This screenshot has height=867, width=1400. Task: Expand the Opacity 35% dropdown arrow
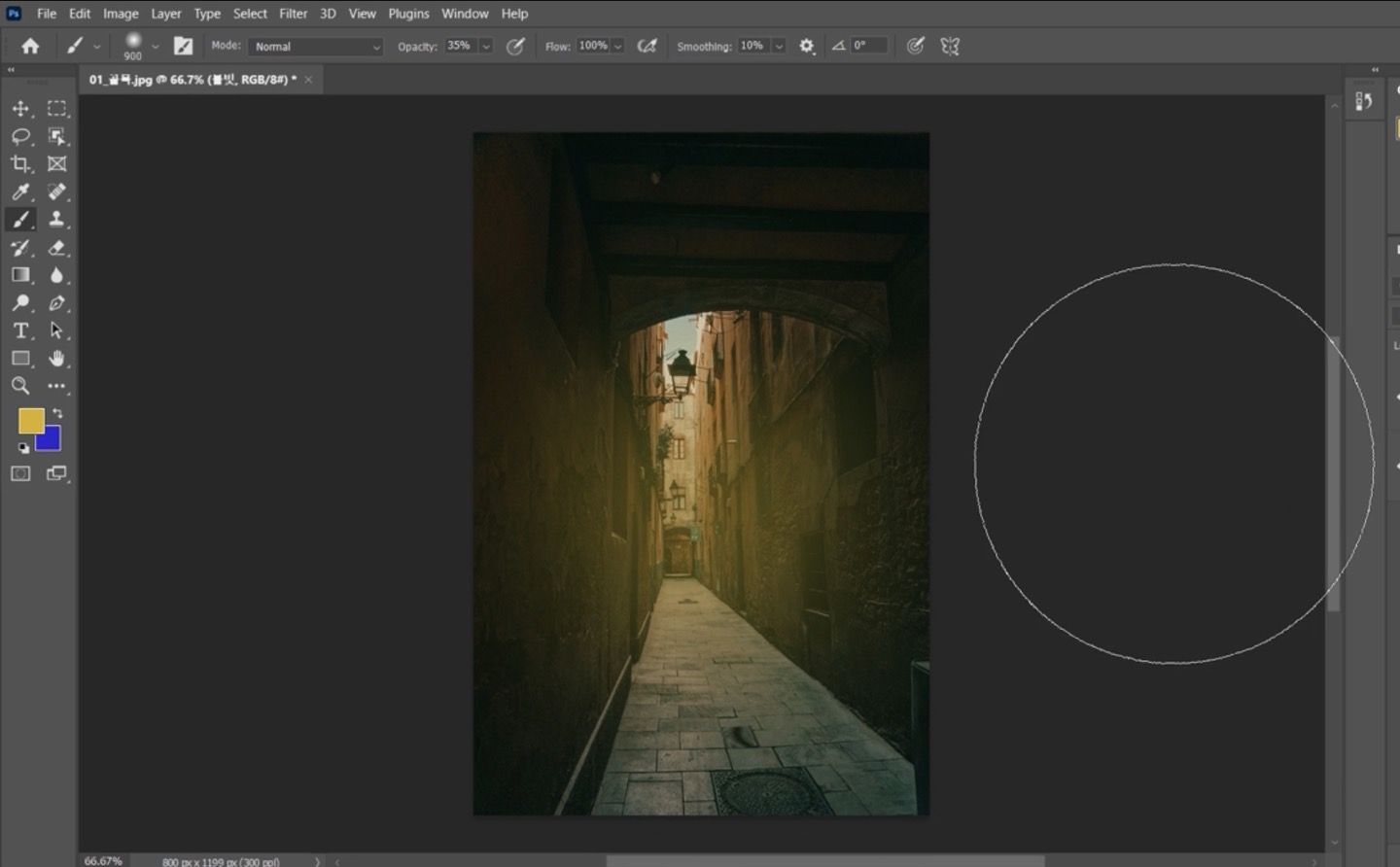pos(486,47)
